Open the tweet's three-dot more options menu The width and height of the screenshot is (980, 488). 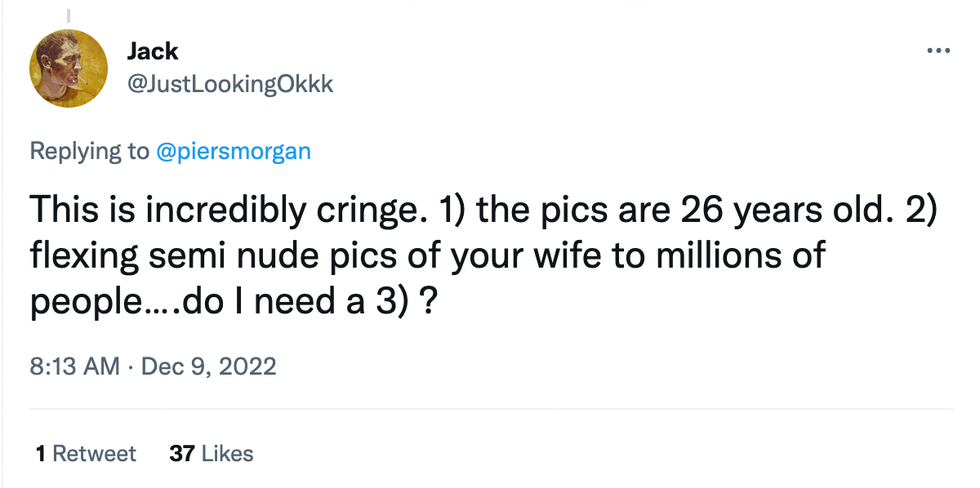point(937,51)
